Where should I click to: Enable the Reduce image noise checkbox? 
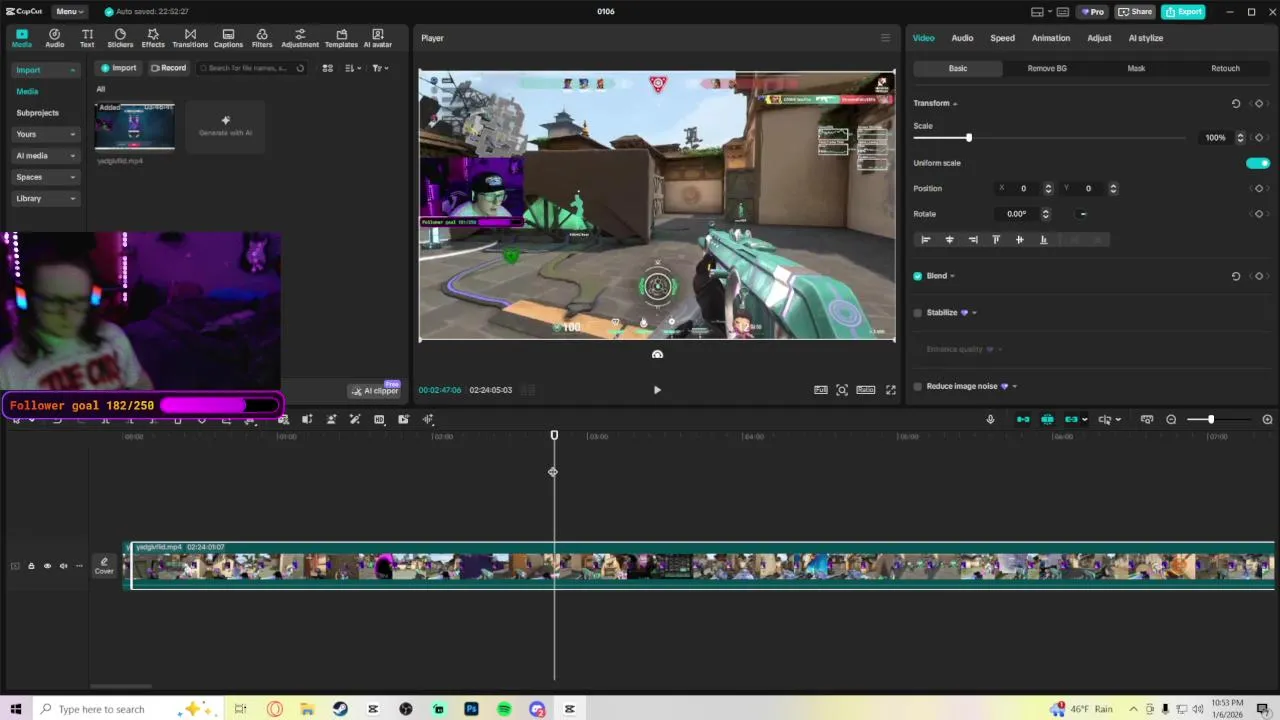918,386
